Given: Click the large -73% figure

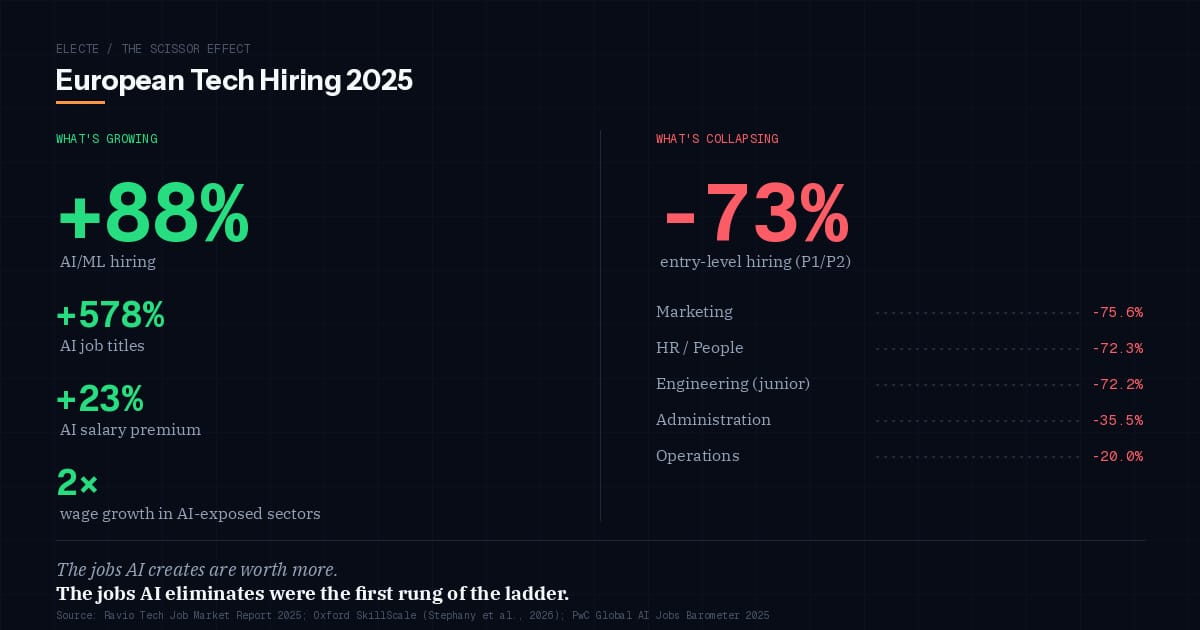Looking at the screenshot, I should point(756,214).
